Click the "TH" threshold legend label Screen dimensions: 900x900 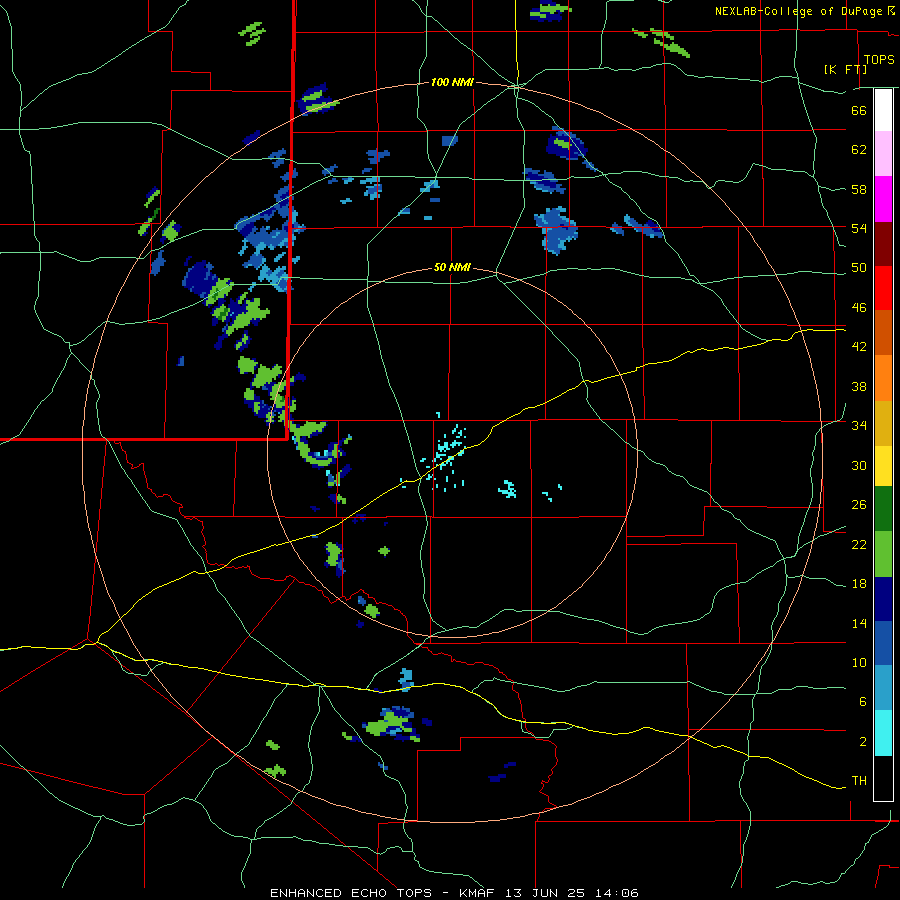859,781
